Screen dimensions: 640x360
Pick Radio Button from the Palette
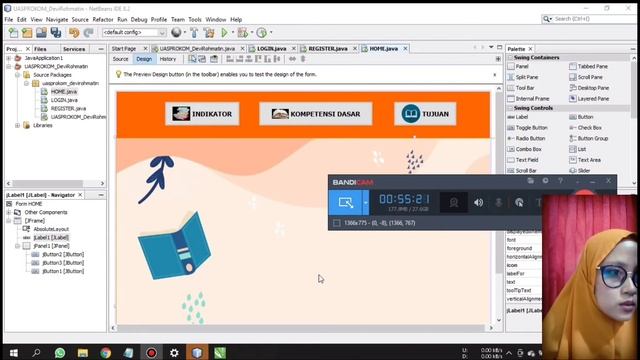(x=530, y=138)
